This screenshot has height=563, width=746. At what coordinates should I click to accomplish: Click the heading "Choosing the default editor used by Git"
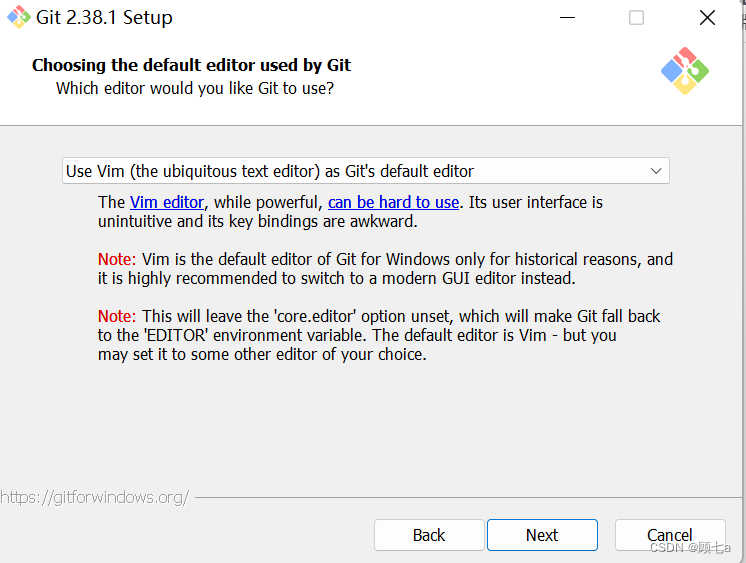(x=191, y=65)
